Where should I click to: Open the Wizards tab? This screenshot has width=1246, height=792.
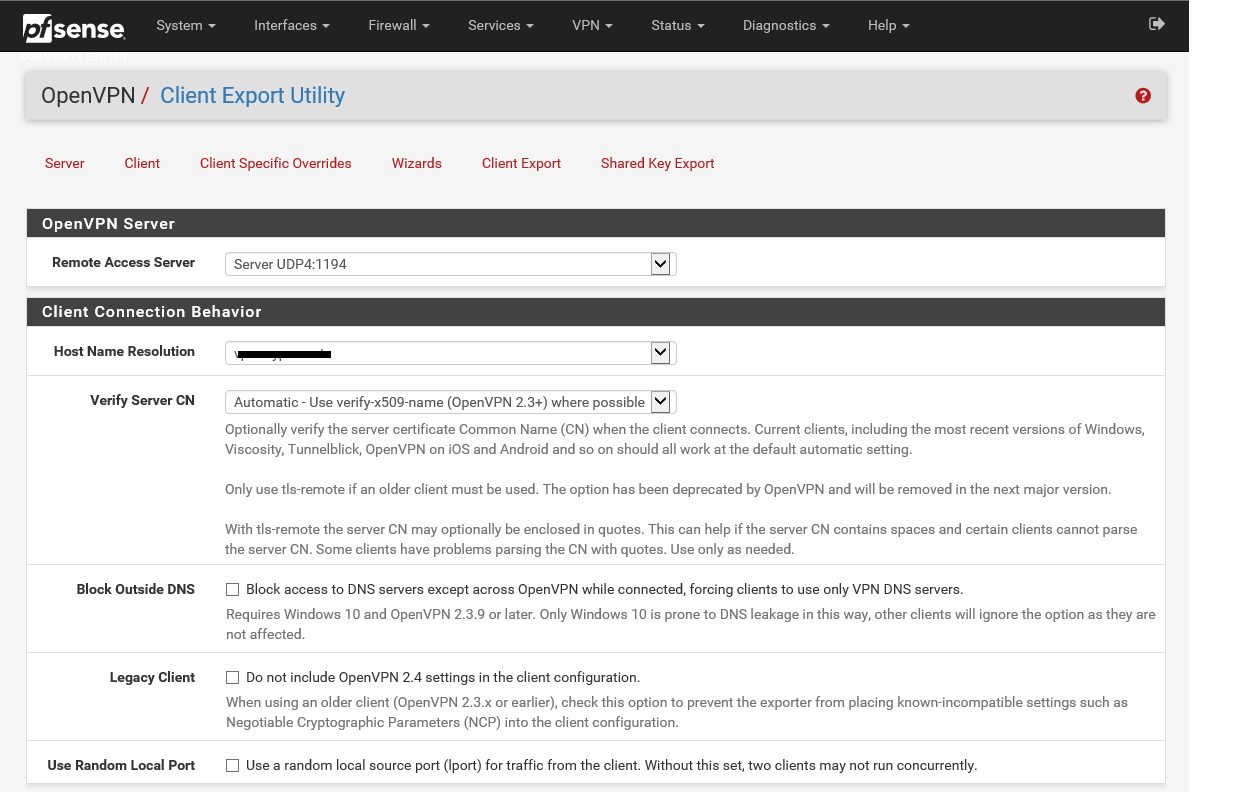417,163
